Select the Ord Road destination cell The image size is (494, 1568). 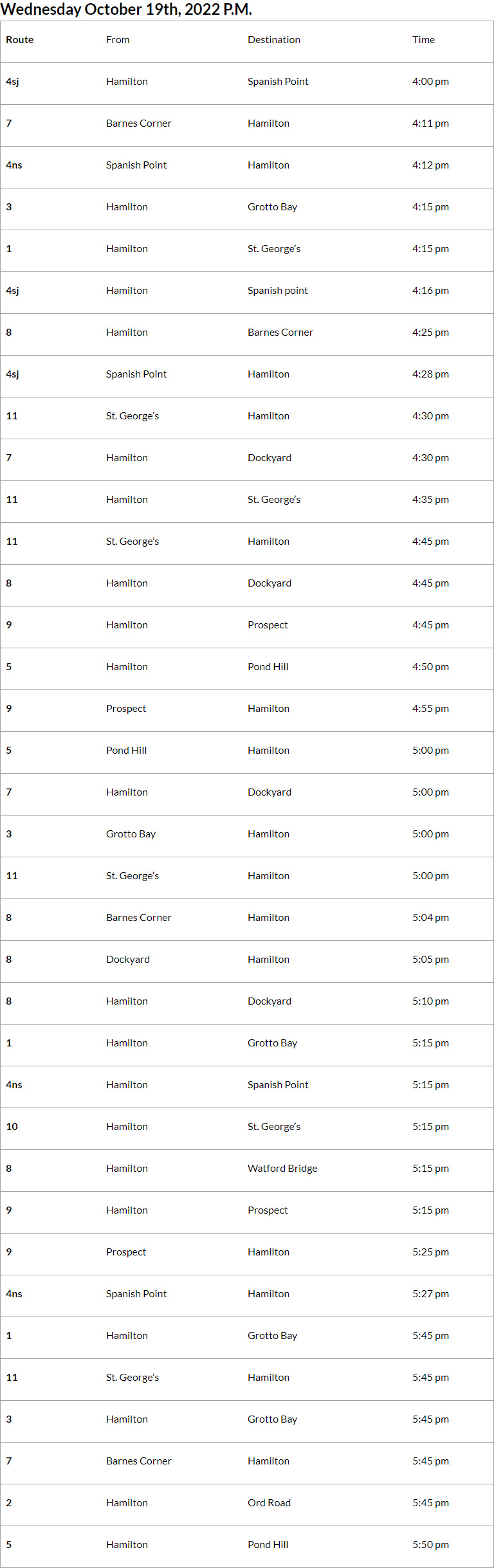pos(269,1503)
